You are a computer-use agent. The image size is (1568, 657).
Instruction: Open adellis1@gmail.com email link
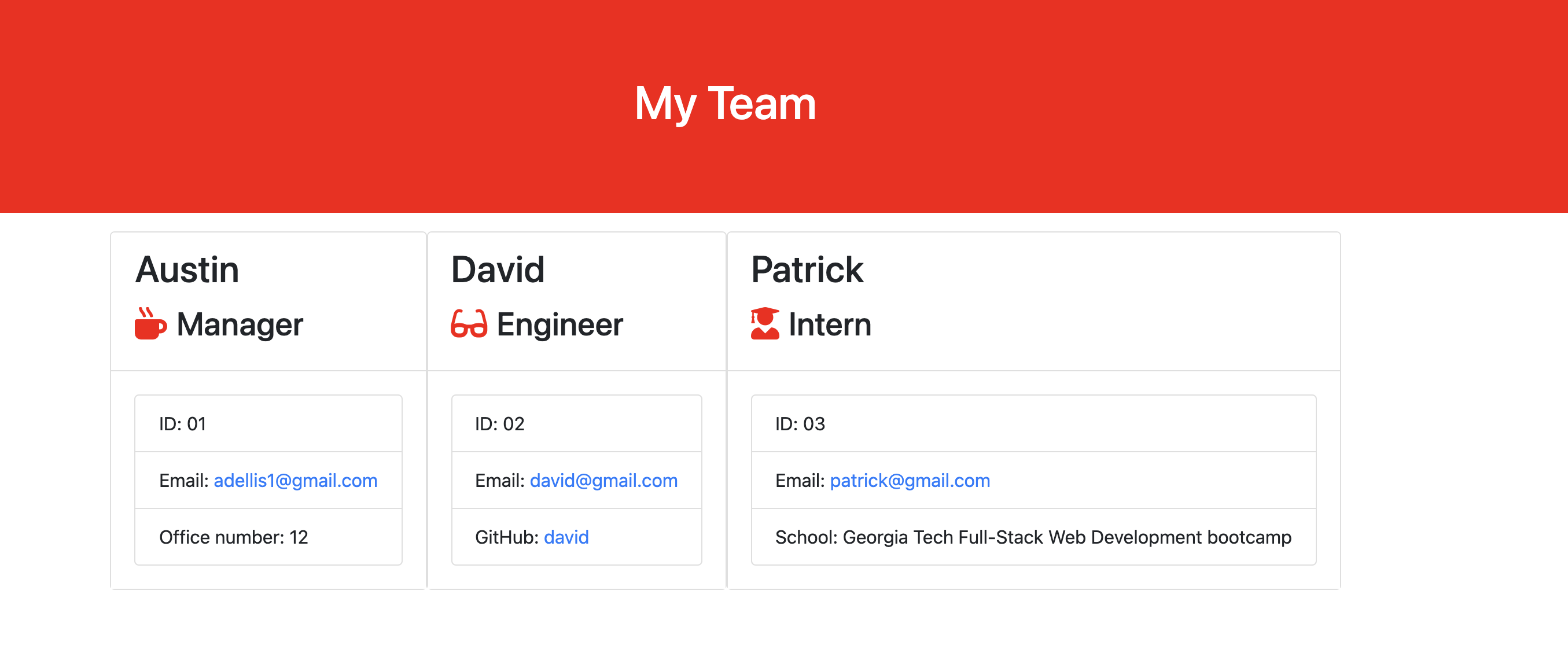(295, 481)
